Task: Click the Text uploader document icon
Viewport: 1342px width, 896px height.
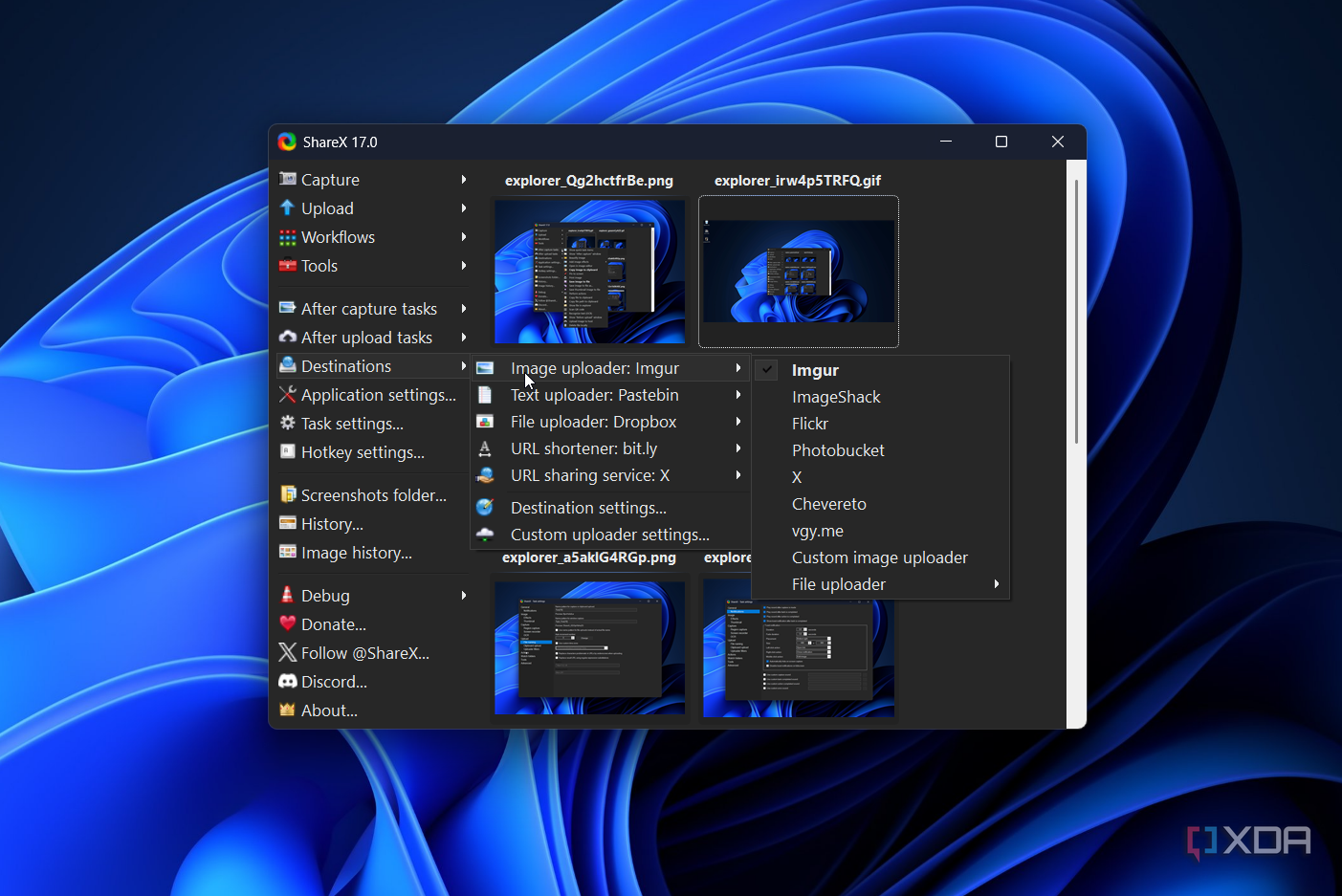Action: pos(485,395)
